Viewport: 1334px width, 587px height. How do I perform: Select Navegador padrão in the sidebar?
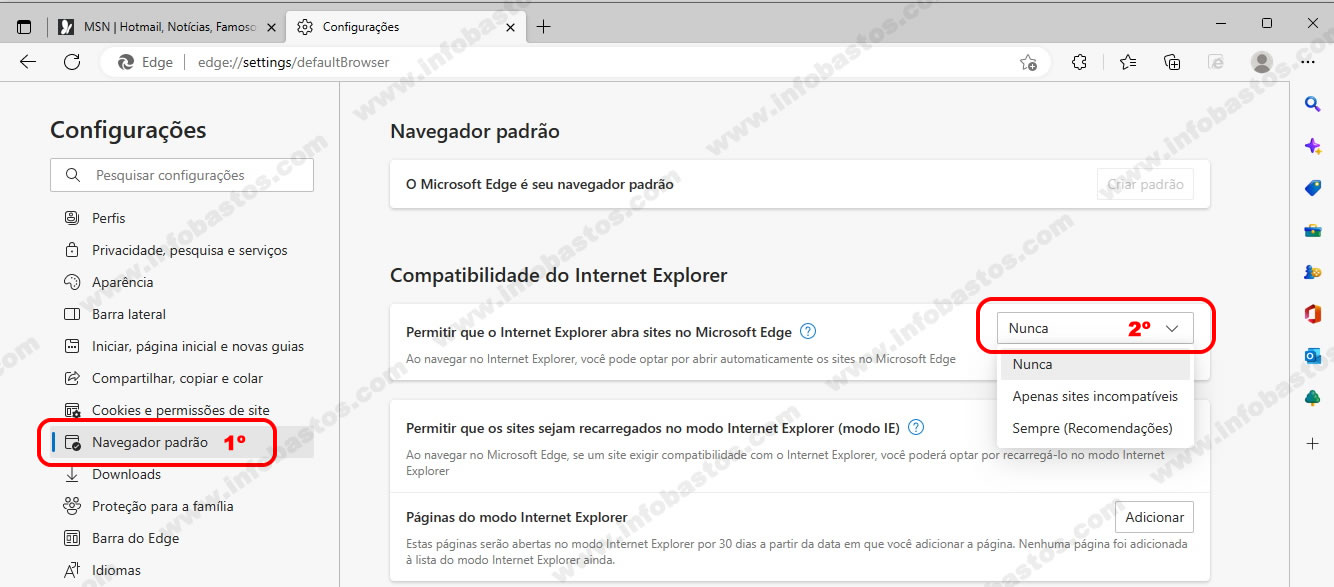coord(182,442)
